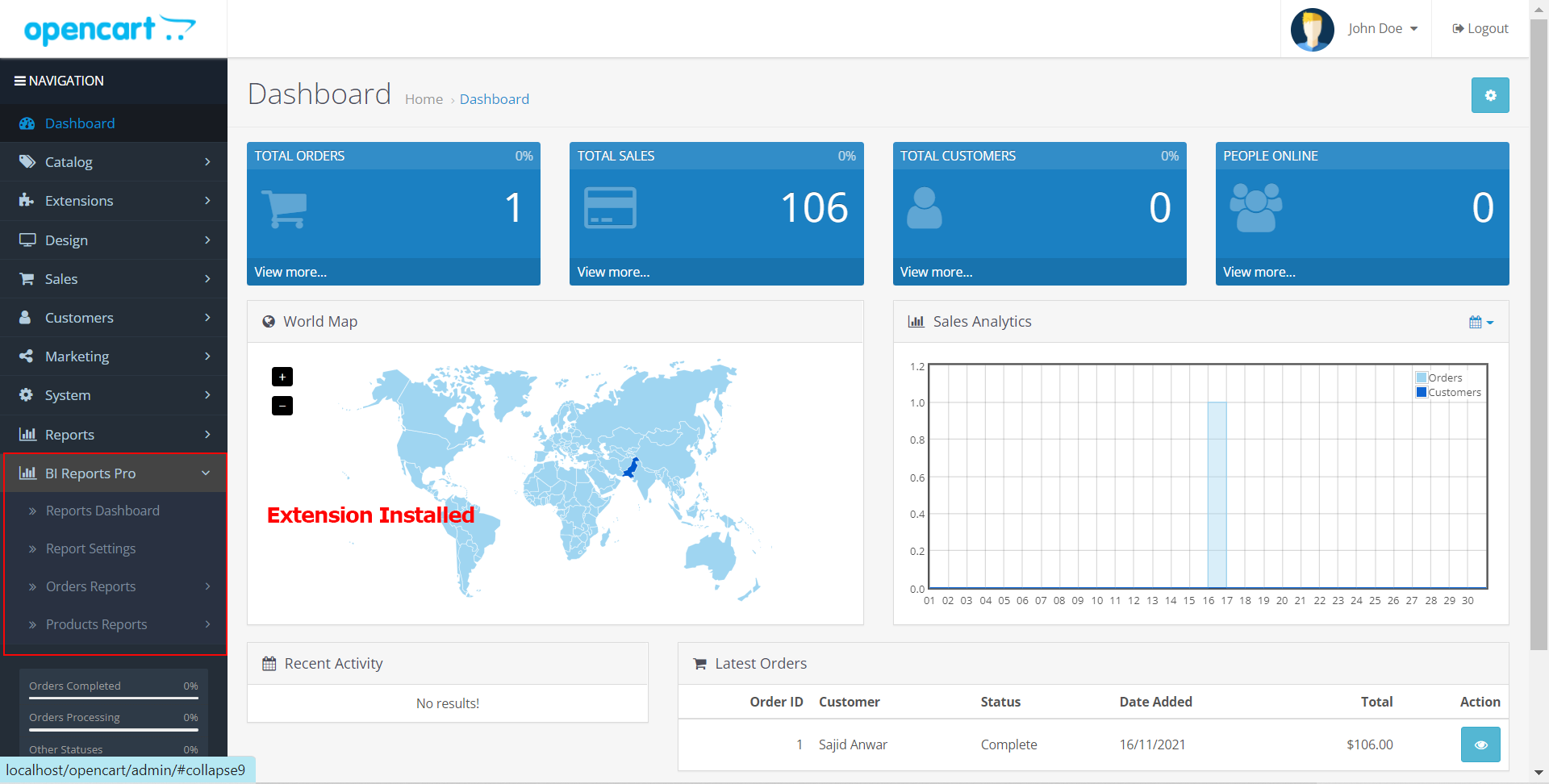Expand Orders Reports submenu chevron
The width and height of the screenshot is (1549, 784).
[207, 586]
